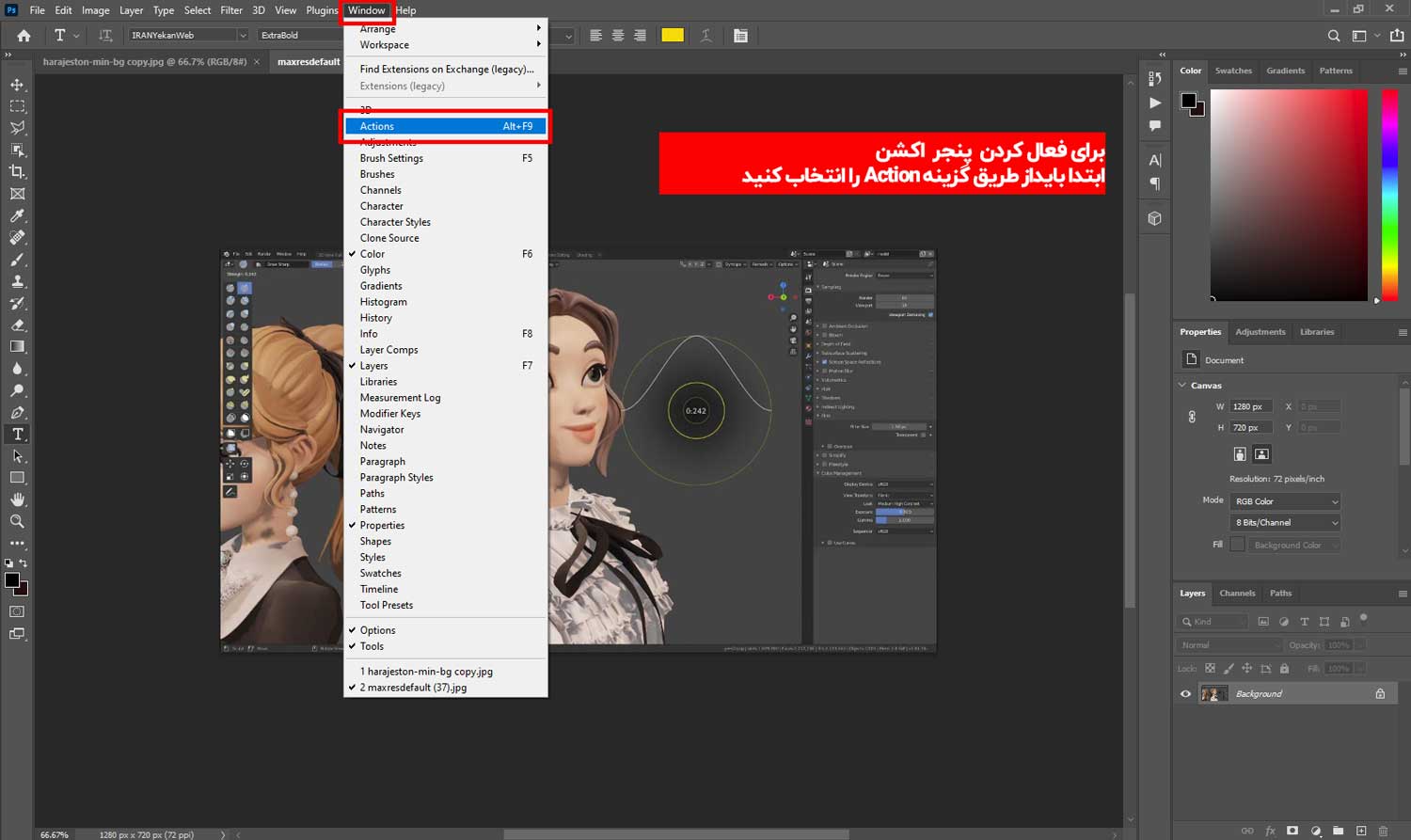Expand the Workspace submenu

pos(446,45)
